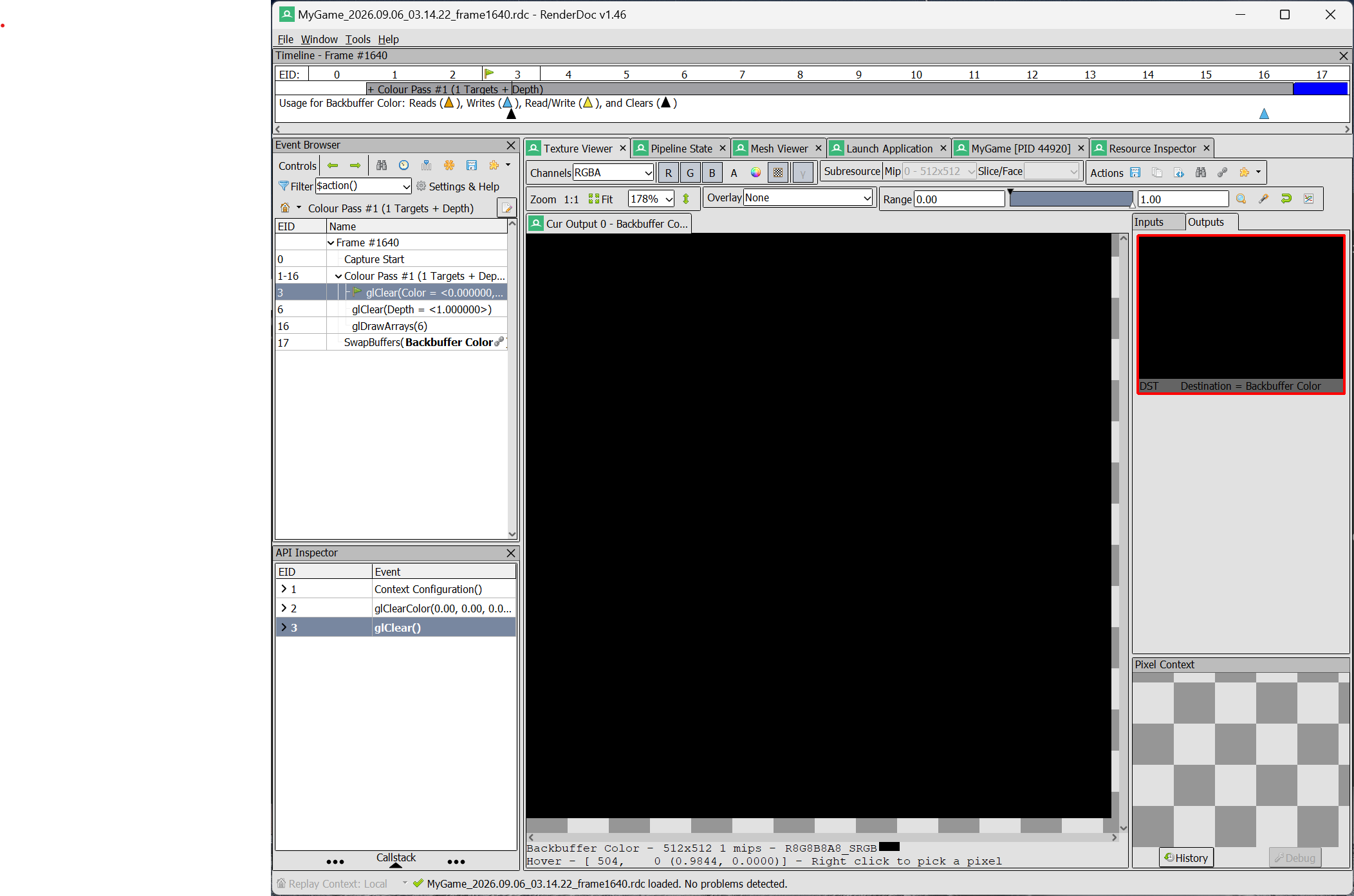
Task: Click the histogram icon beside range
Action: (x=1308, y=199)
